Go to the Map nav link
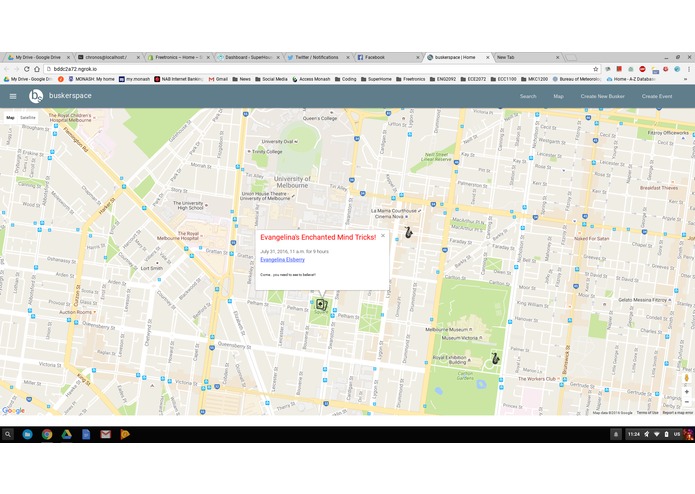 pyautogui.click(x=558, y=96)
